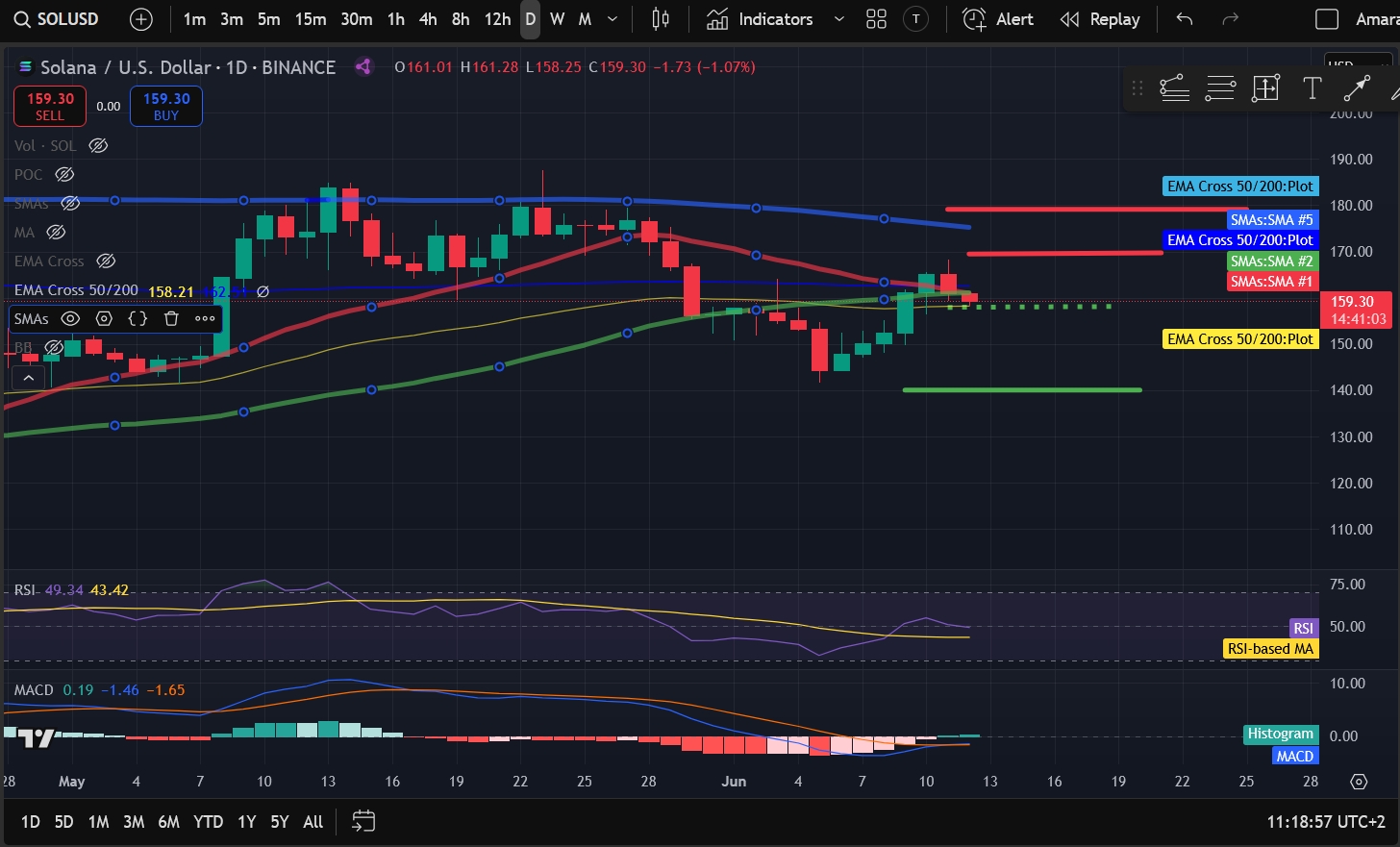Start bar Replay mode
1400x847 pixels.
click(x=1100, y=19)
